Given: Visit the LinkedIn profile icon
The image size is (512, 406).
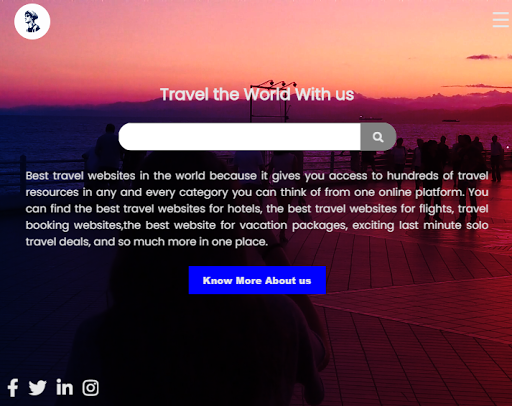Looking at the screenshot, I should (64, 387).
